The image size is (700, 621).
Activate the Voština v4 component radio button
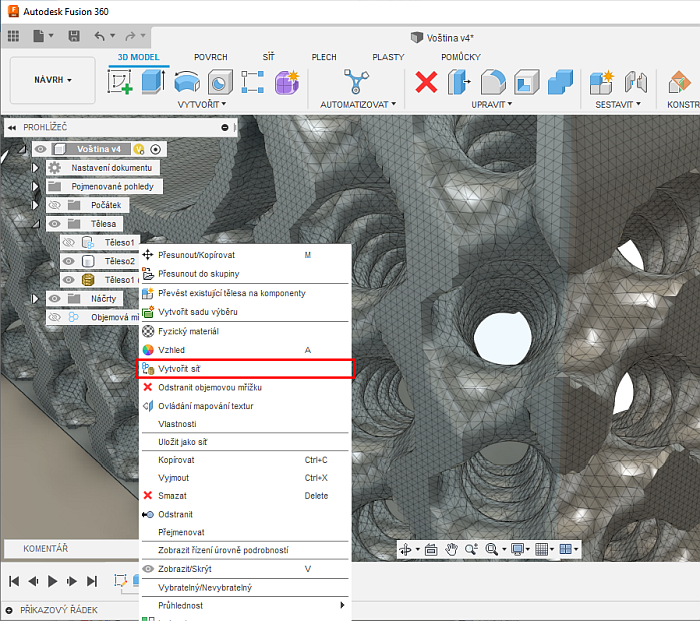[x=155, y=150]
